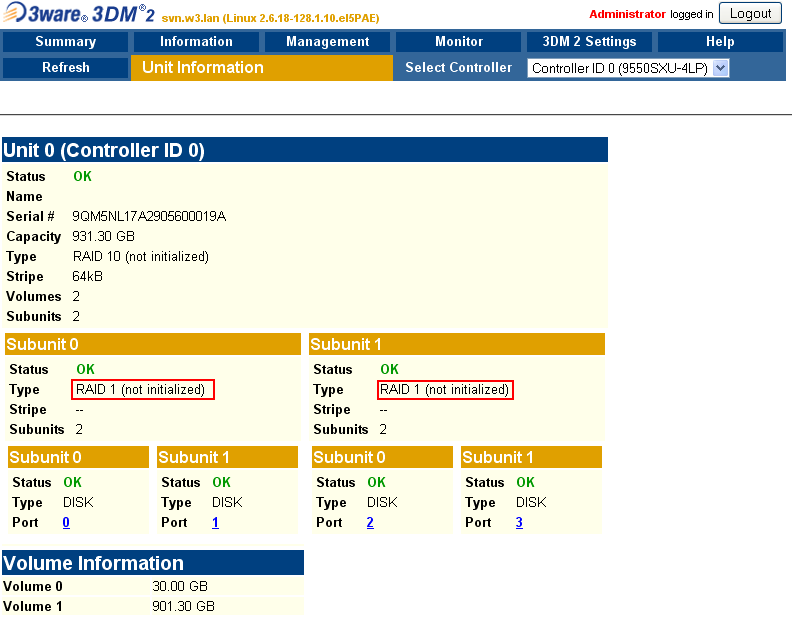The image size is (792, 624).
Task: Open the Help menu
Action: 720,42
